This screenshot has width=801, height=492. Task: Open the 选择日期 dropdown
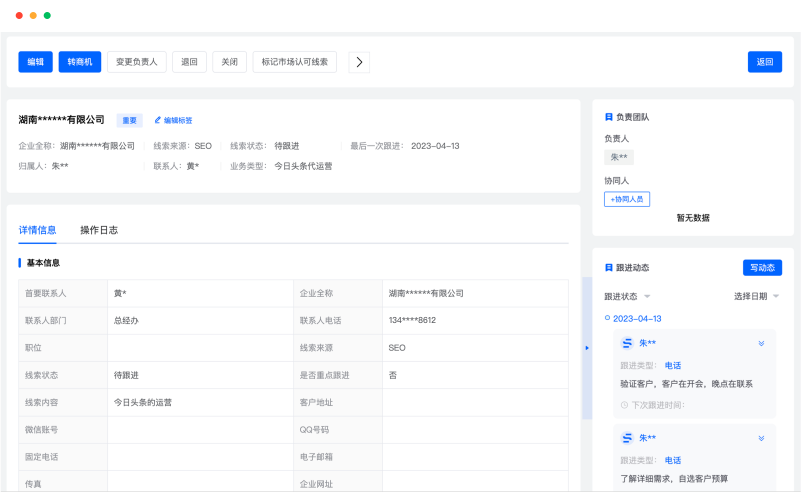click(756, 296)
